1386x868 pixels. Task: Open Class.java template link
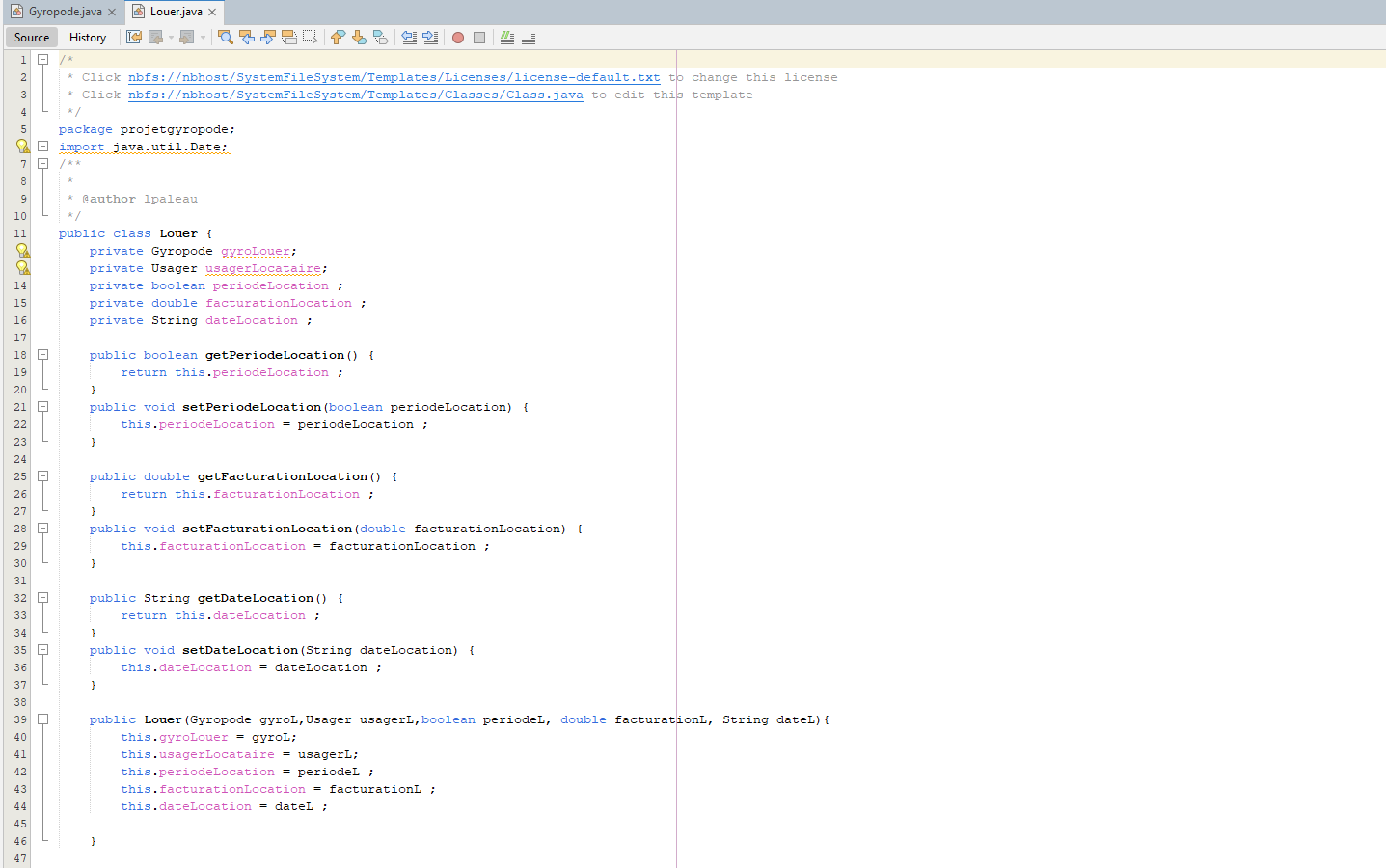pyautogui.click(x=355, y=95)
